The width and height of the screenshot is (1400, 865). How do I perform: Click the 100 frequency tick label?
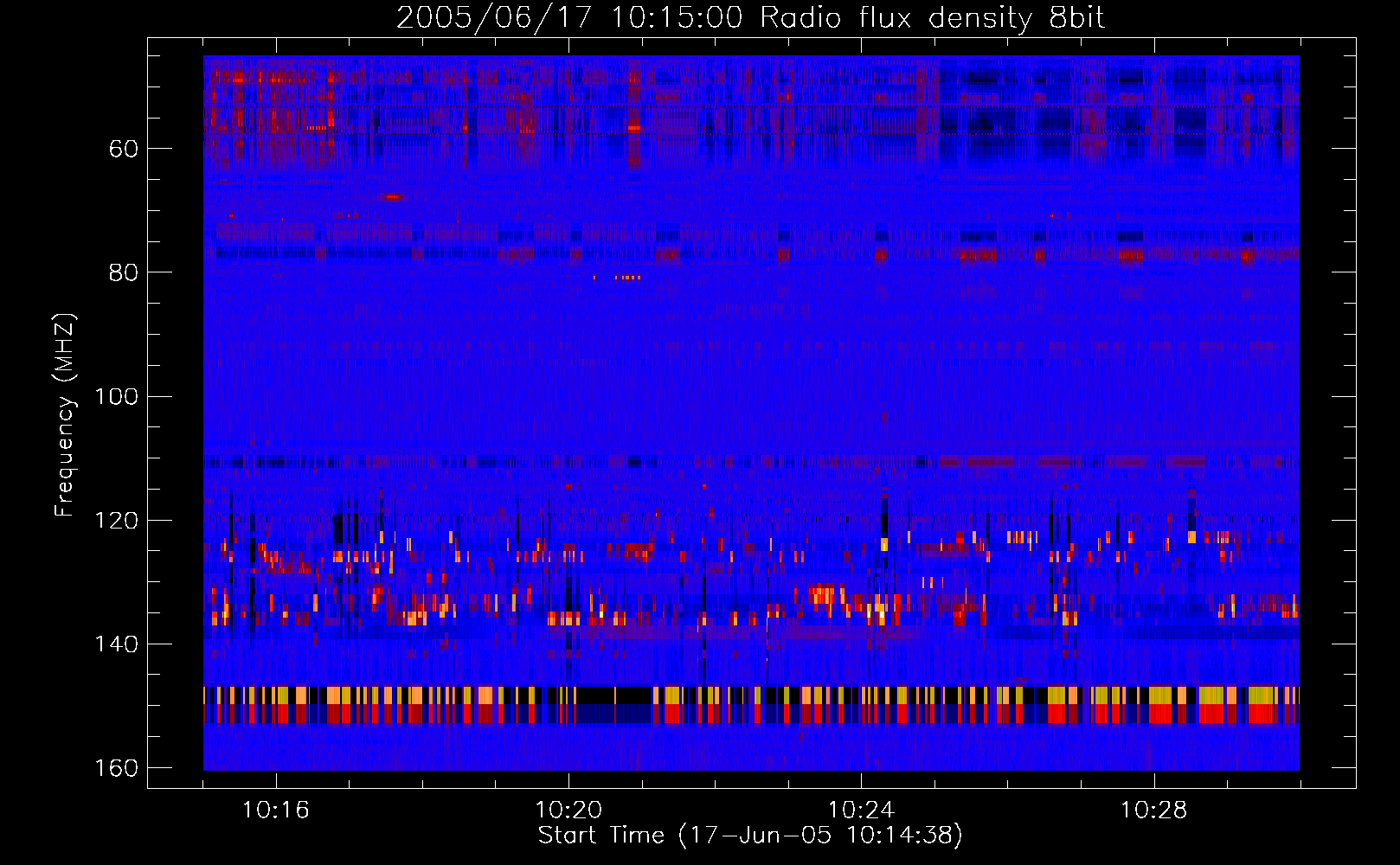click(x=117, y=396)
